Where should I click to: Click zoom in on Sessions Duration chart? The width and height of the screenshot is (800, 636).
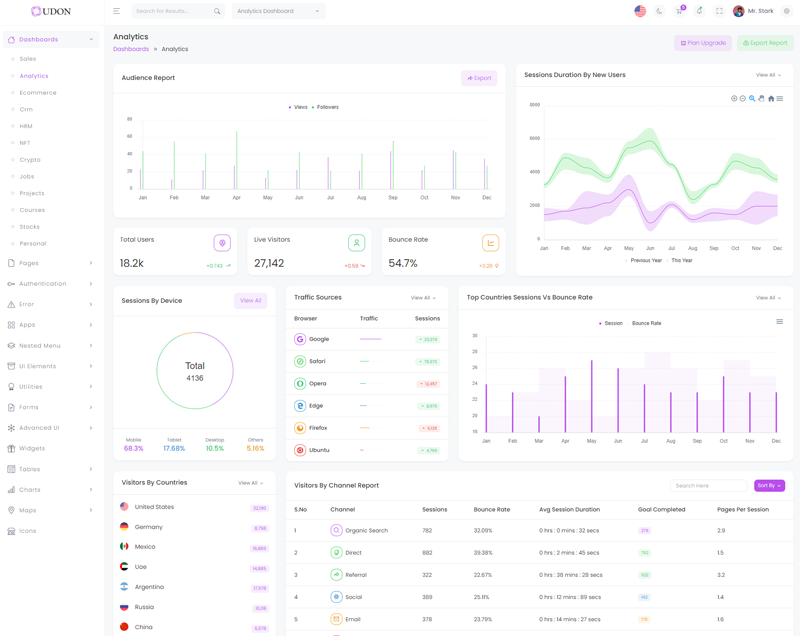point(734,99)
